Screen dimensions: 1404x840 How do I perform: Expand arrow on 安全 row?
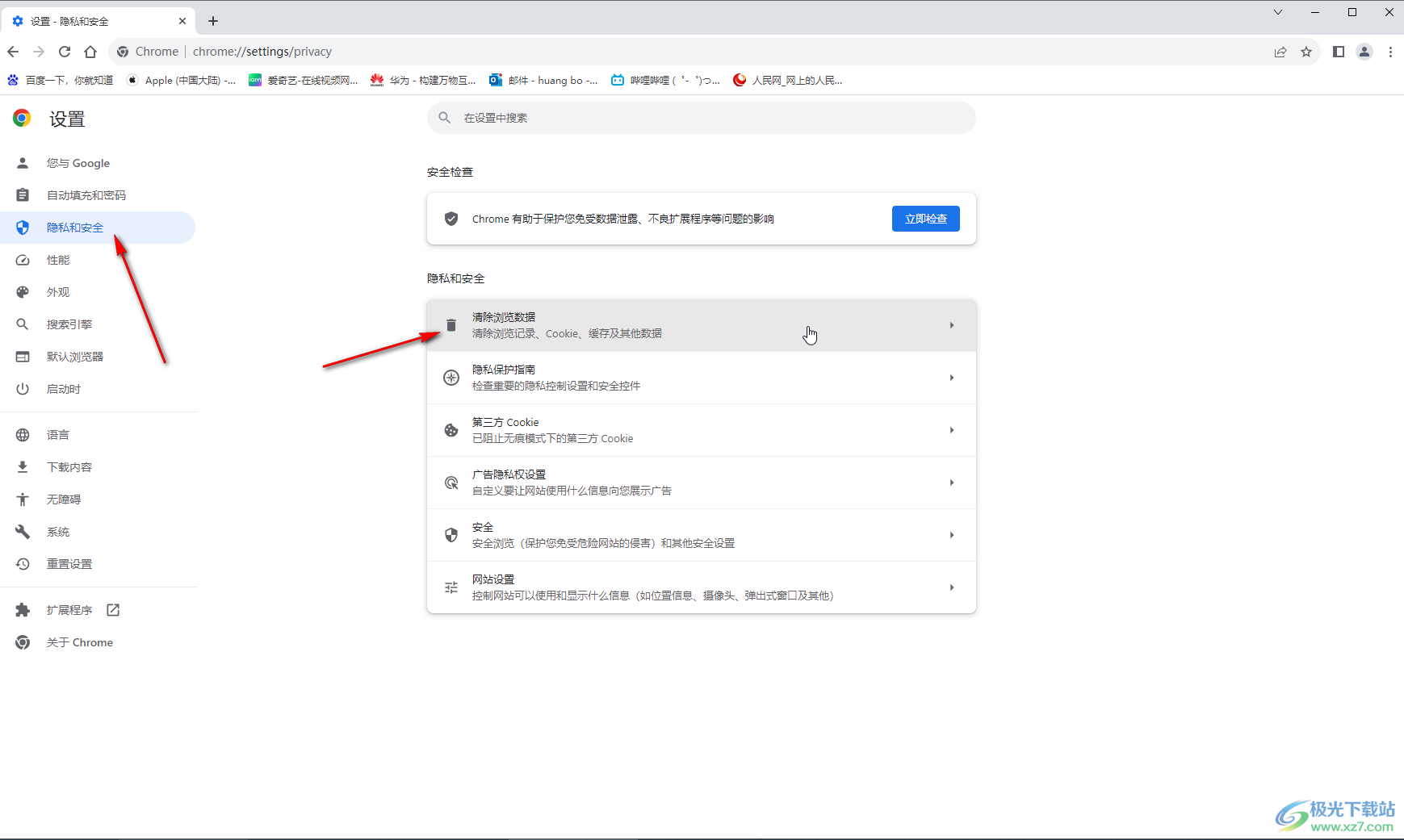point(952,535)
